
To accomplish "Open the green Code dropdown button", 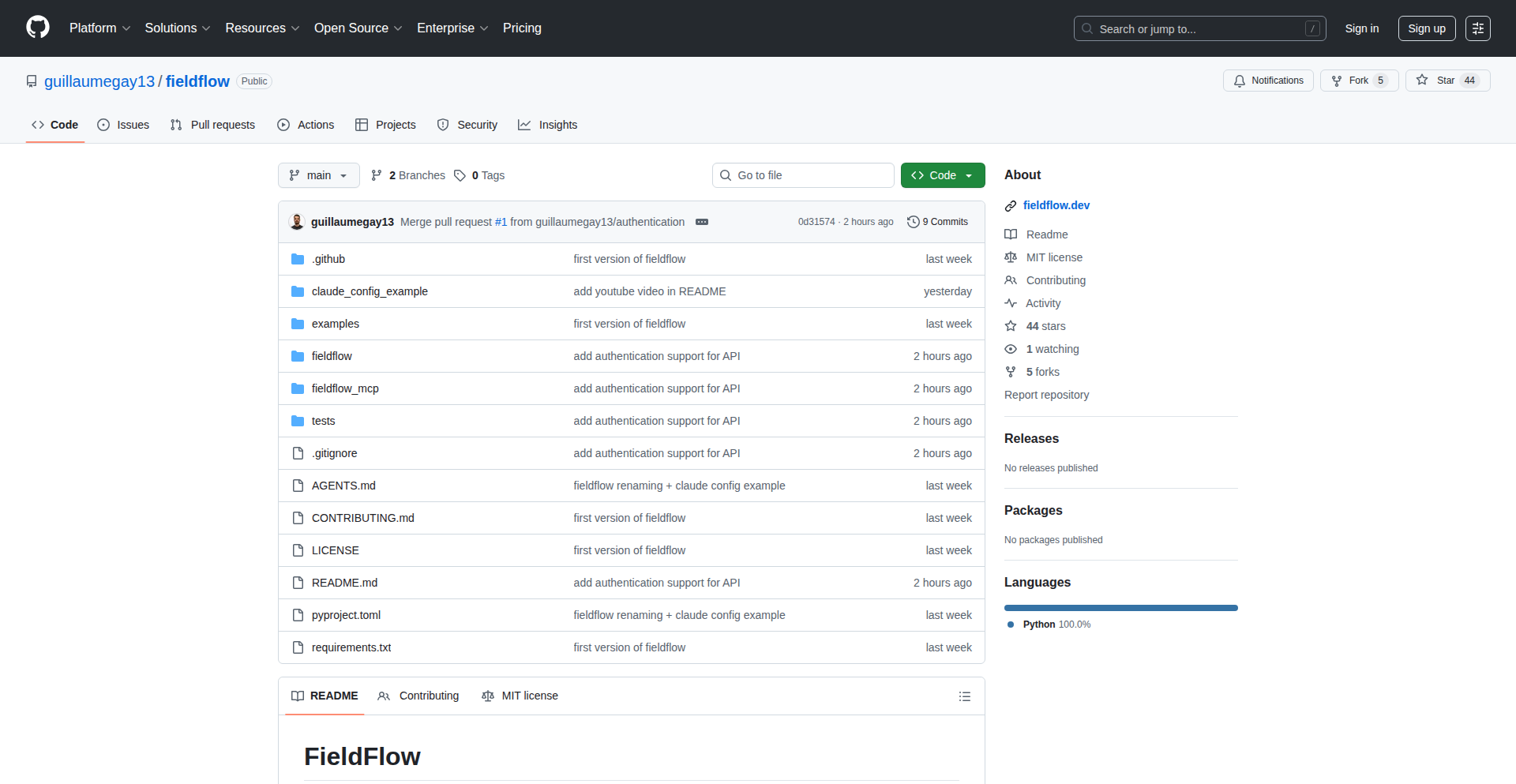I will click(942, 175).
